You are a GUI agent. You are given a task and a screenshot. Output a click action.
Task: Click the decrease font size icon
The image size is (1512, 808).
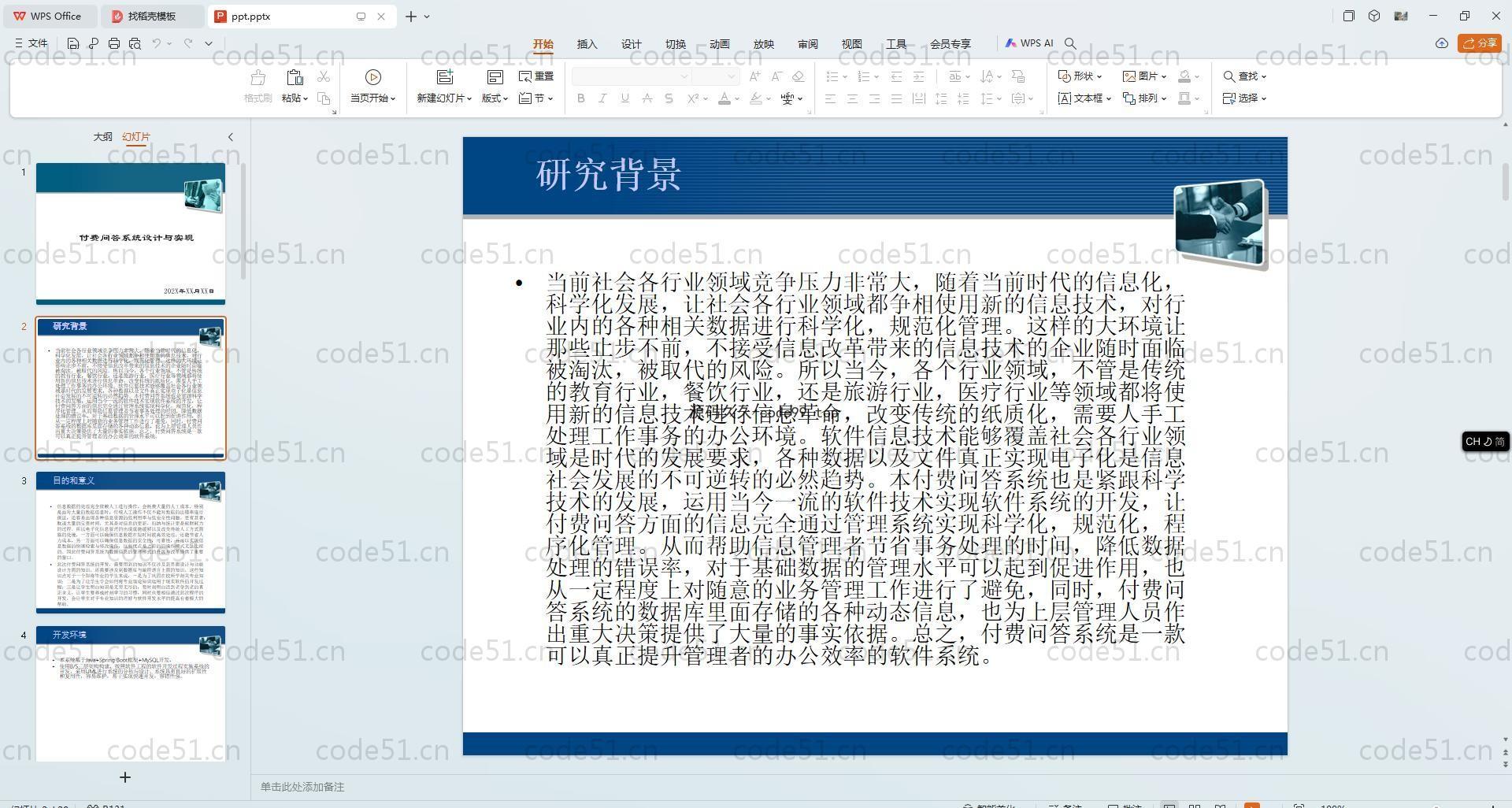(776, 76)
